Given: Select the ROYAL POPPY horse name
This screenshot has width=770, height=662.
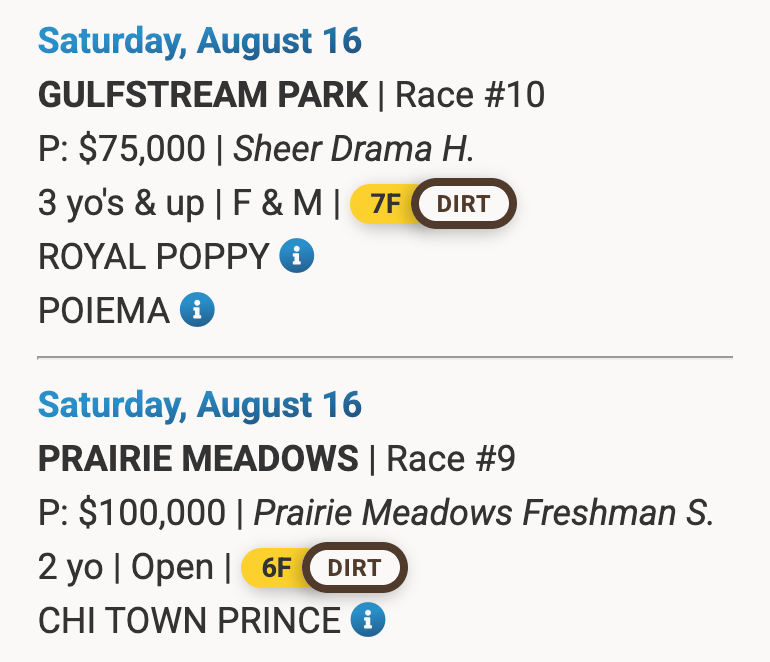Looking at the screenshot, I should (x=153, y=257).
